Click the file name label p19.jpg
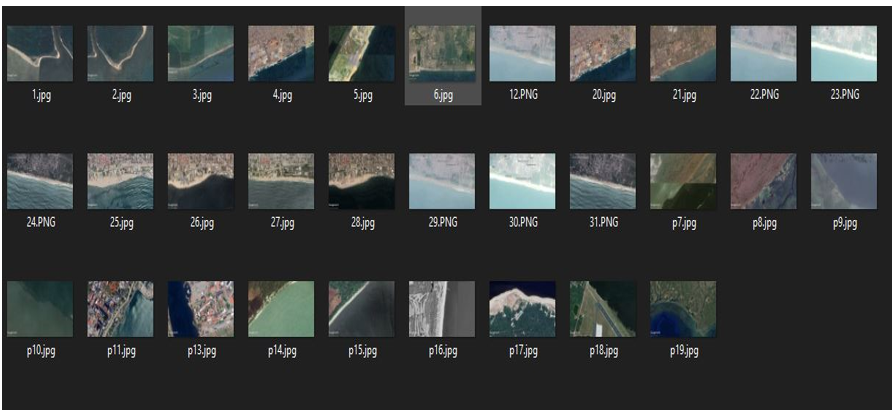 (683, 351)
